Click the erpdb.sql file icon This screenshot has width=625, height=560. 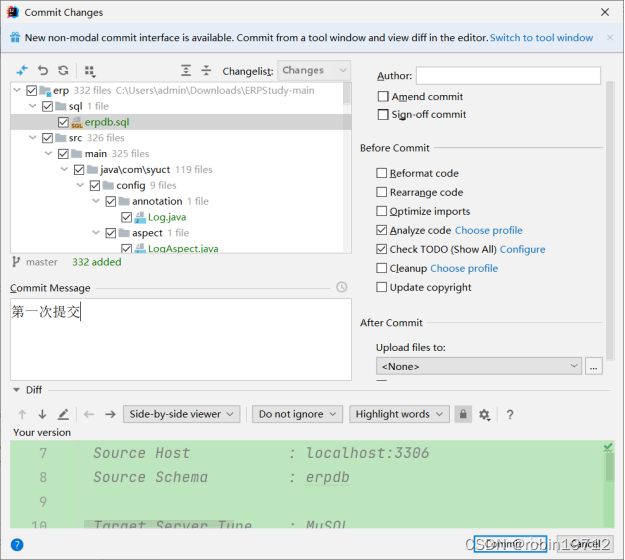tap(77, 122)
